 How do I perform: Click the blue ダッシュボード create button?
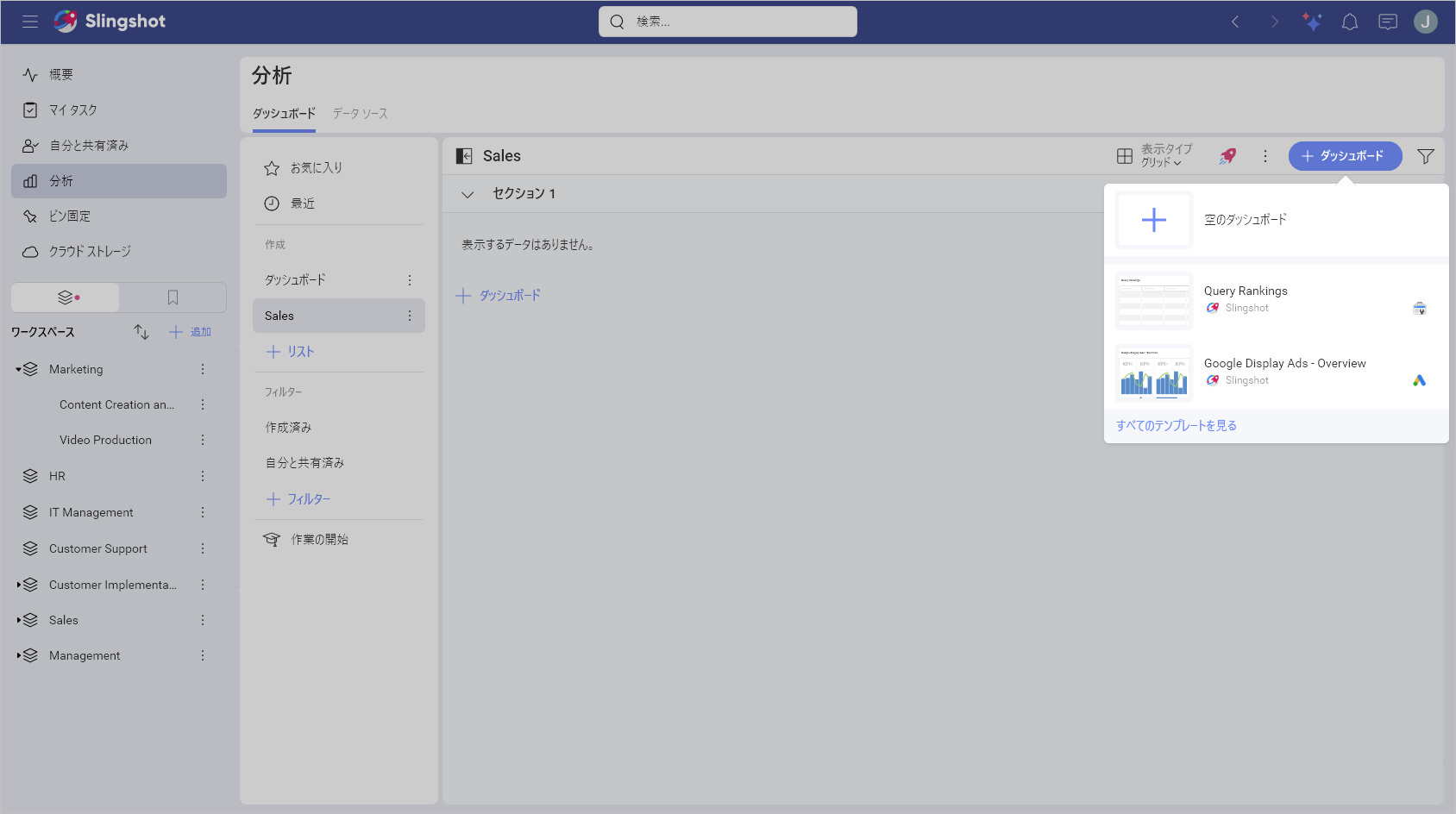point(1345,156)
